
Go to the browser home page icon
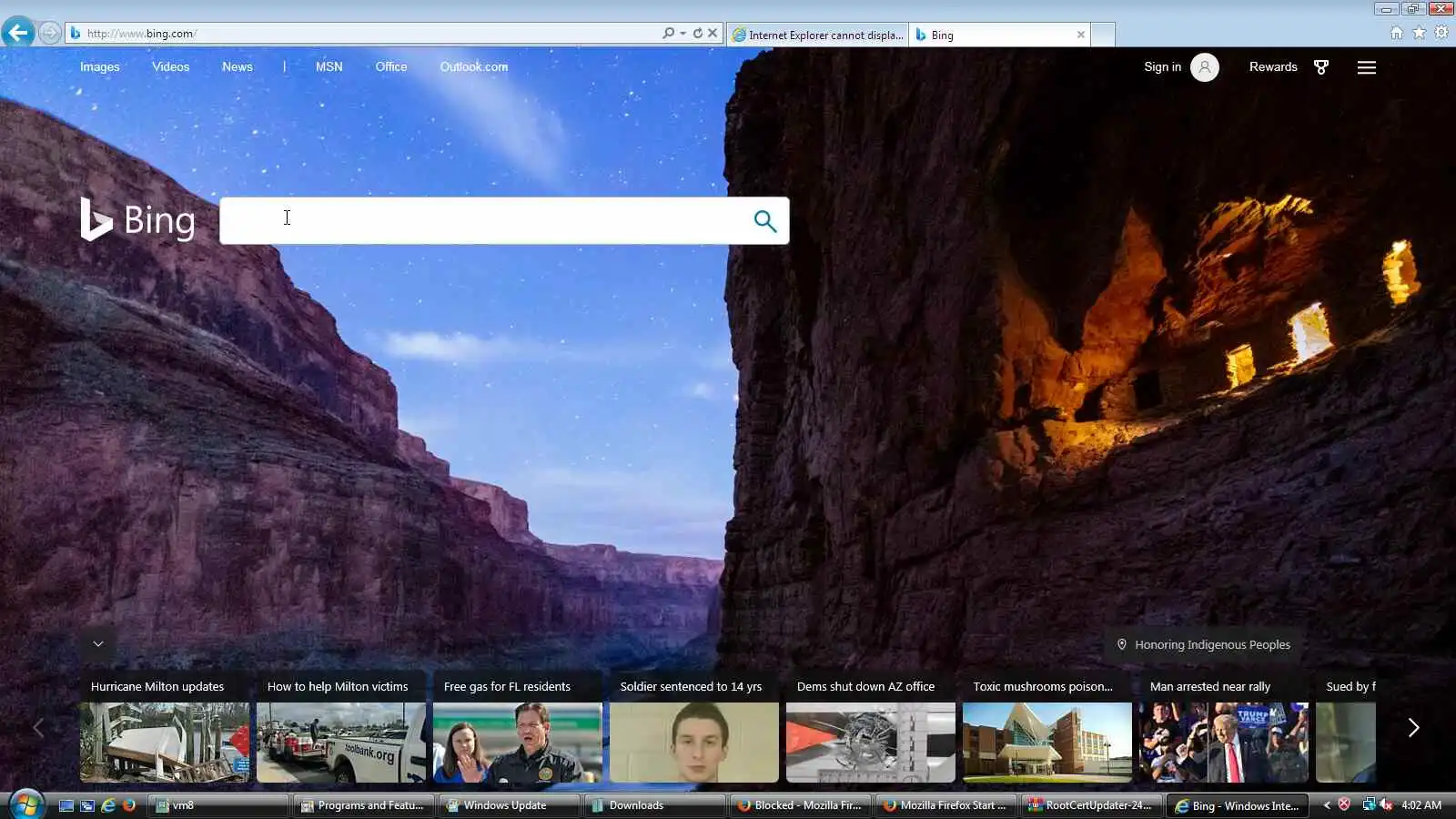click(x=1397, y=33)
